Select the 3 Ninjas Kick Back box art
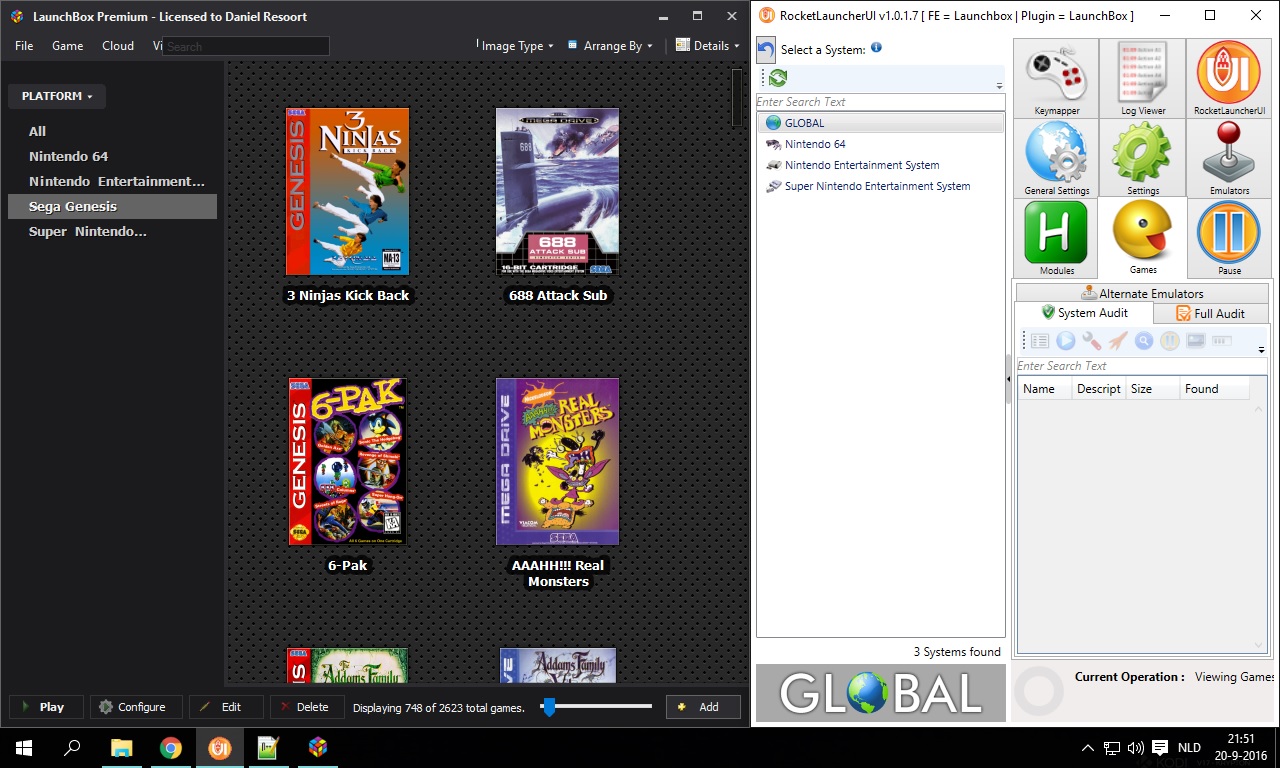The image size is (1280, 768). pos(347,192)
